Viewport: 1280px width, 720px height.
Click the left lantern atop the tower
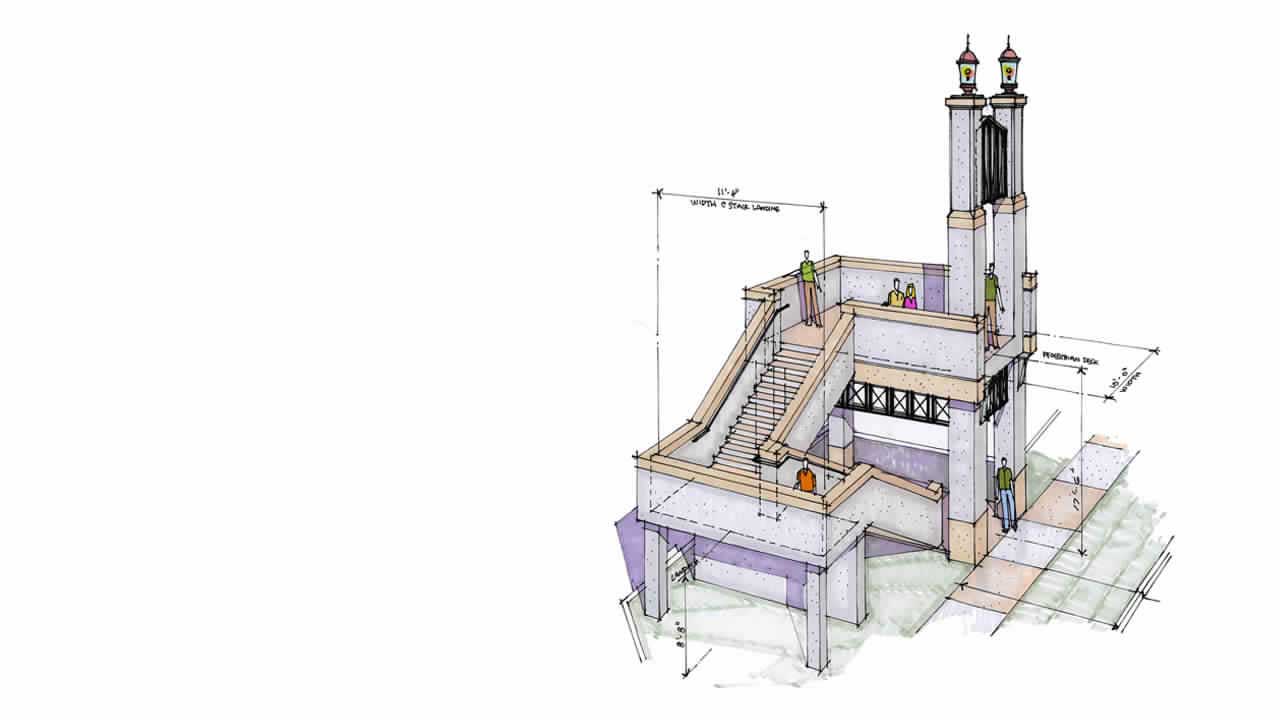click(968, 70)
